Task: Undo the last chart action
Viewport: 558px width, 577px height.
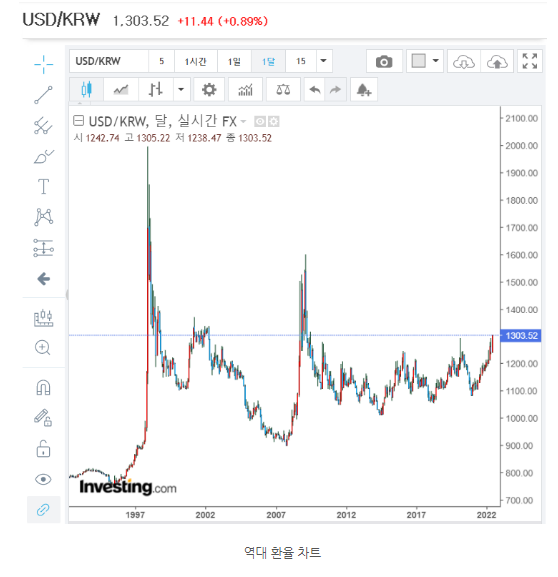Action: point(315,89)
